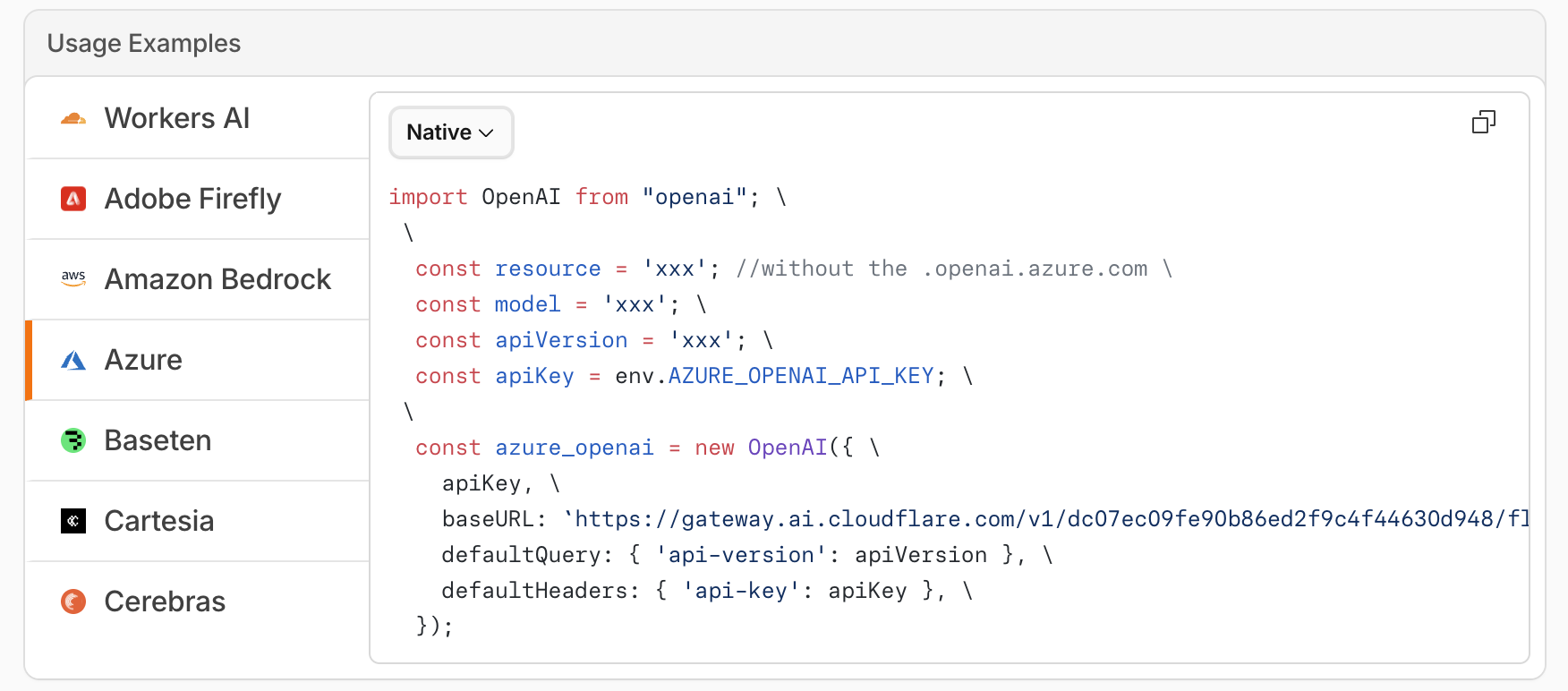Open the Cerebras usage example
1568x691 pixels.
coord(165,601)
